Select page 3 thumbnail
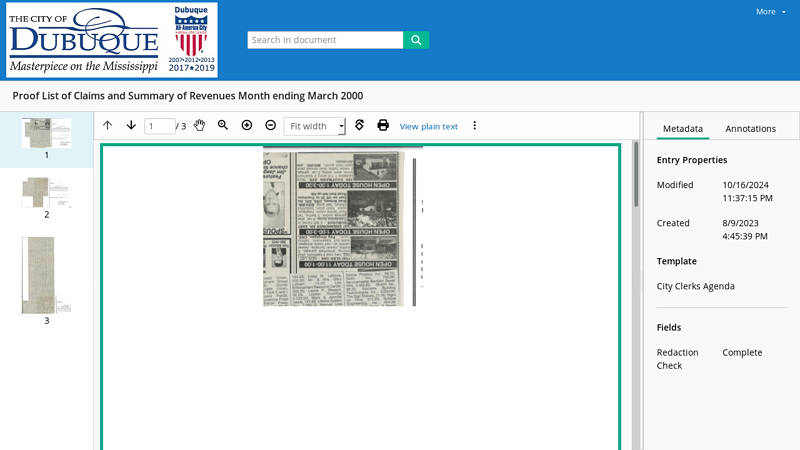Viewport: 800px width, 450px height. [x=46, y=275]
